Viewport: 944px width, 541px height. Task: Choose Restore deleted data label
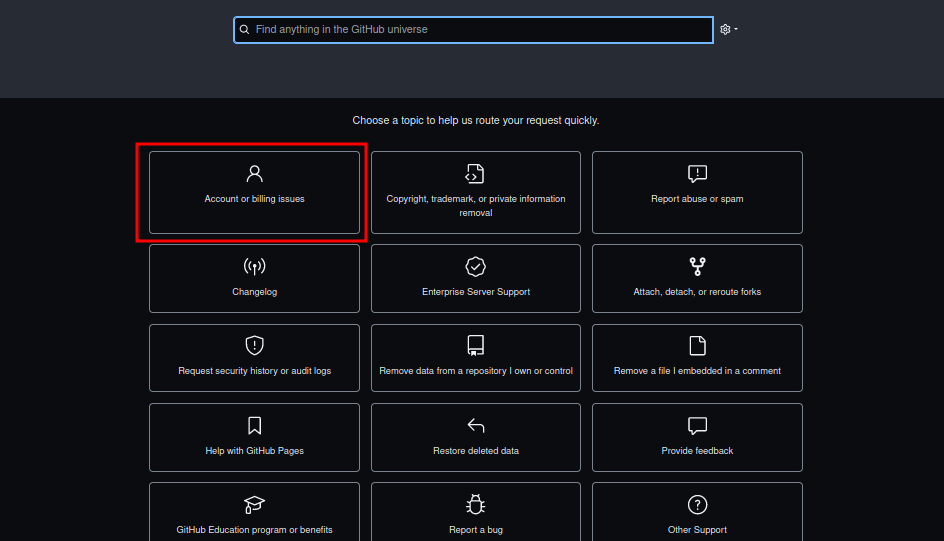point(476,451)
